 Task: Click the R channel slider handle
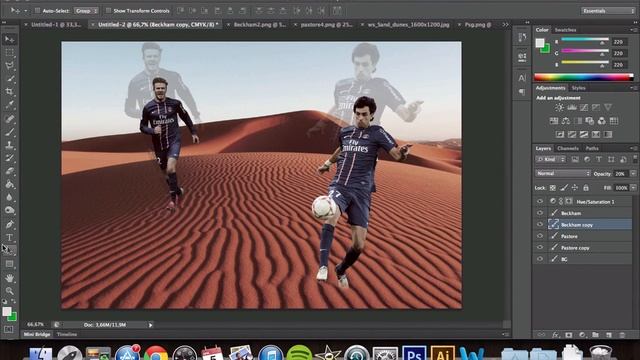pyautogui.click(x=602, y=42)
